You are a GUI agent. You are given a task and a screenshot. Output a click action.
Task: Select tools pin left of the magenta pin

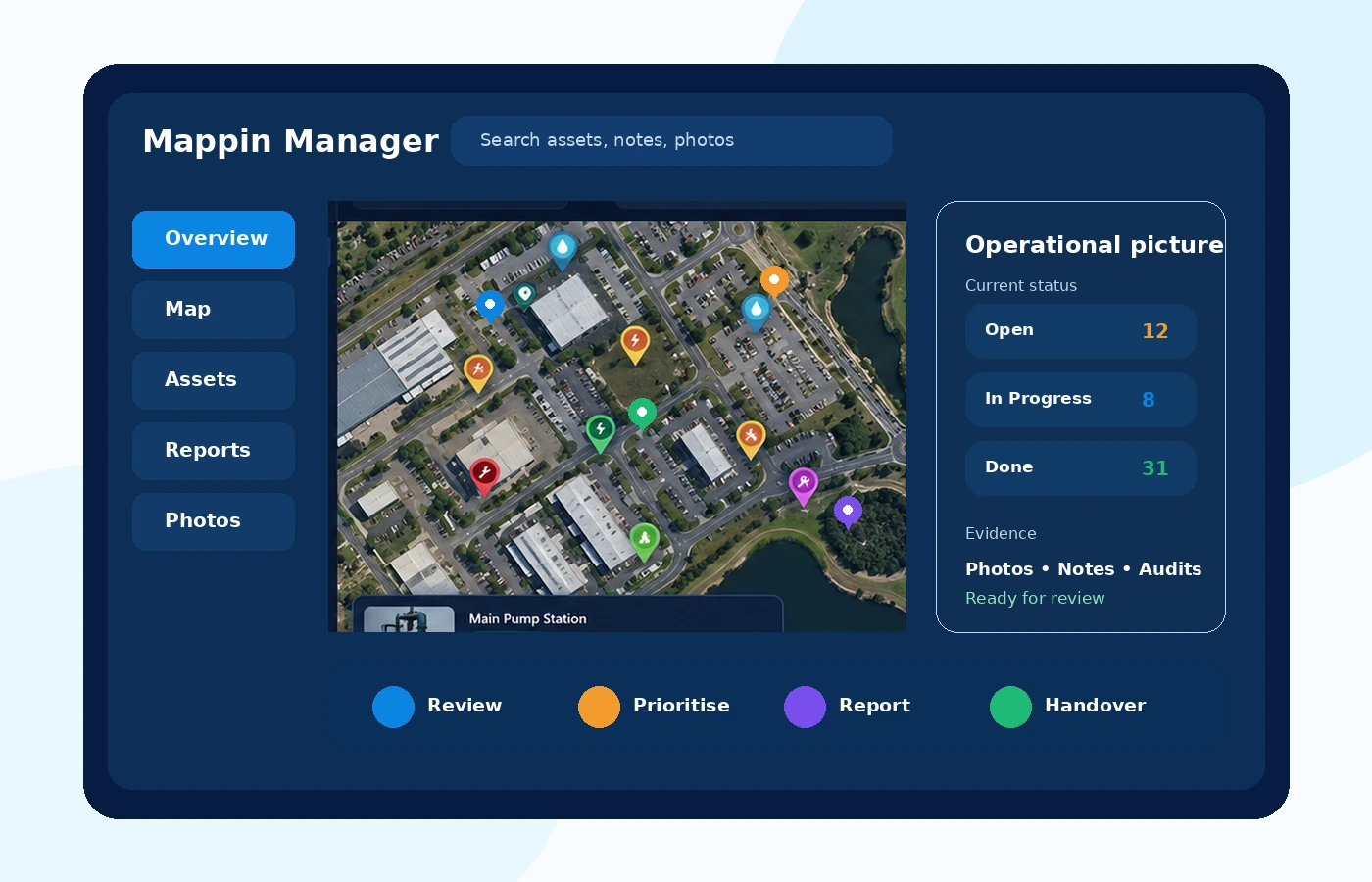[x=751, y=438]
